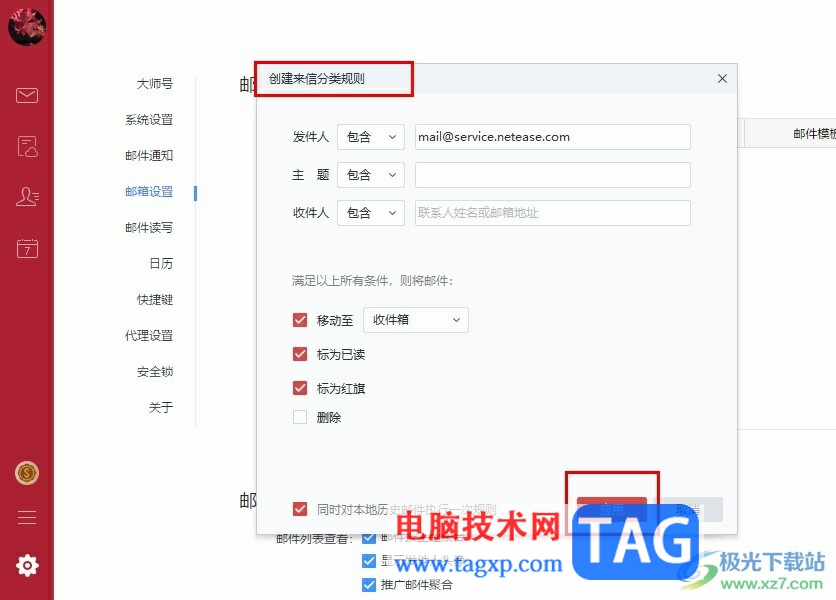This screenshot has width=836, height=600.
Task: Open the hamburger menu icon in sidebar
Action: click(x=27, y=517)
